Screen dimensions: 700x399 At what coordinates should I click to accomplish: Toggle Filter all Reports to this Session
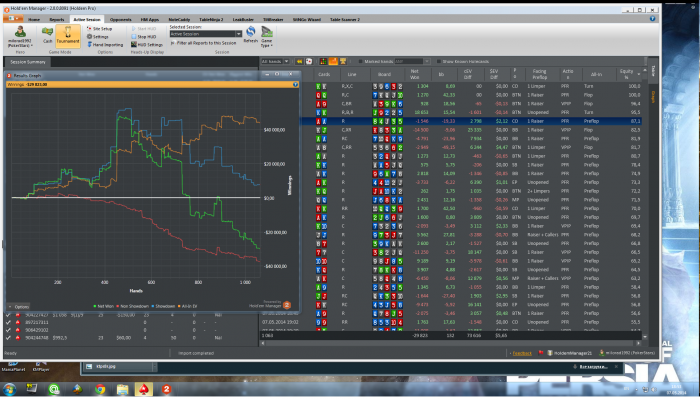point(204,43)
